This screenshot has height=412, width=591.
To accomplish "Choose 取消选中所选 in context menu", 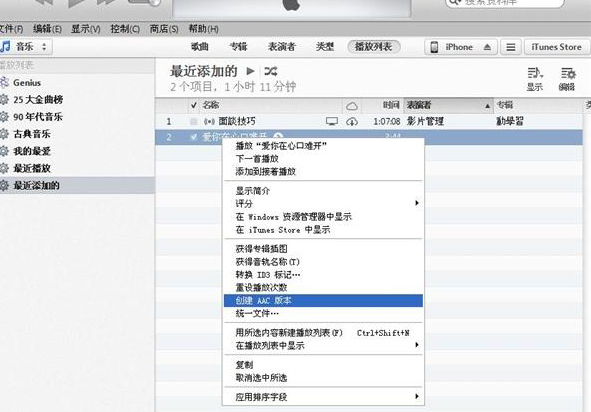I will 323,378.
